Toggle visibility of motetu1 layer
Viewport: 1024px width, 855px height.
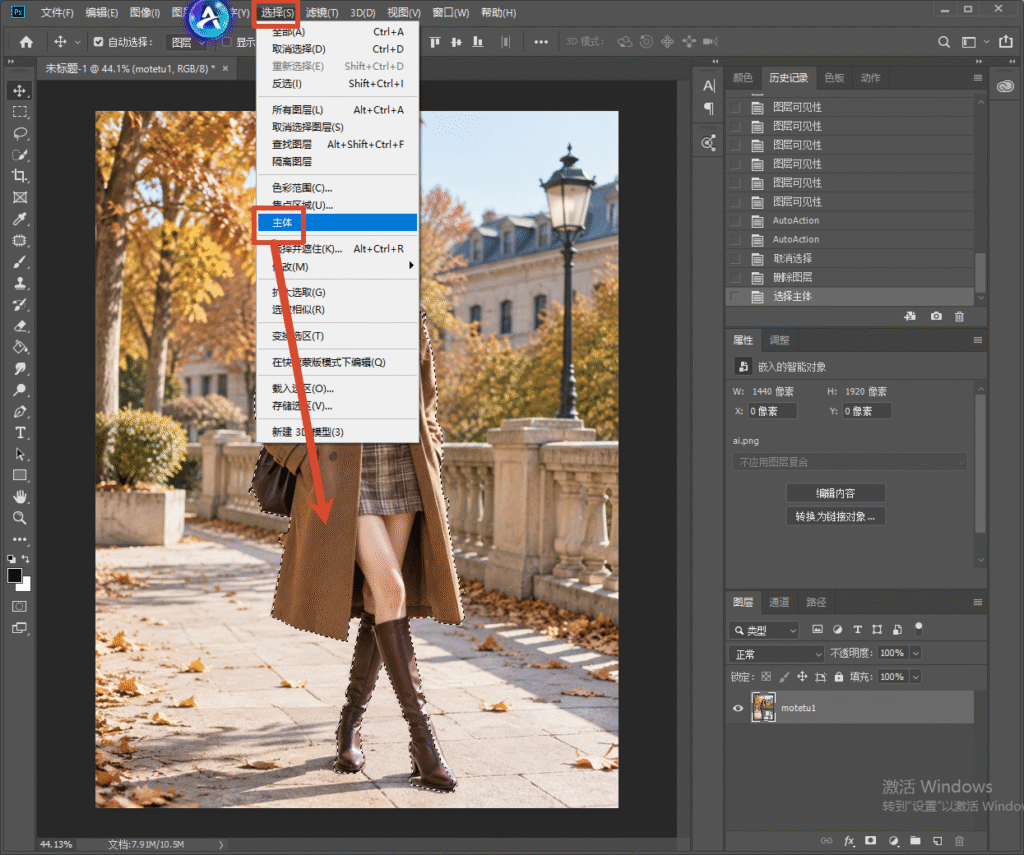click(x=738, y=708)
